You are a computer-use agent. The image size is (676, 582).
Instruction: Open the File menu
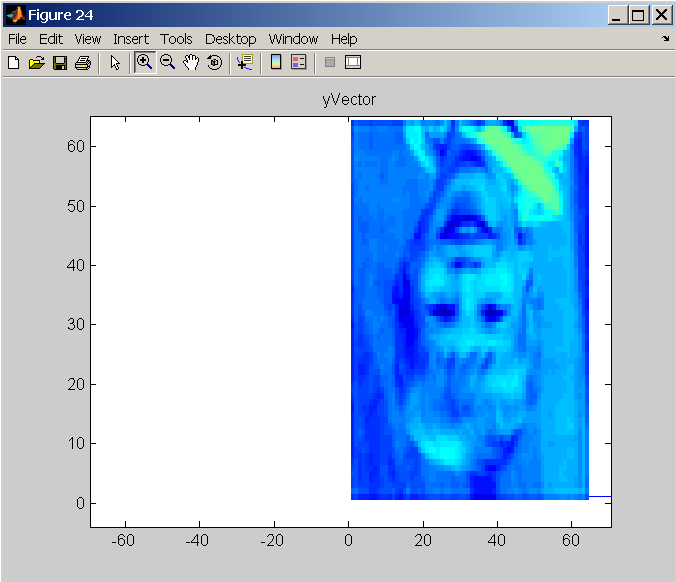click(17, 39)
